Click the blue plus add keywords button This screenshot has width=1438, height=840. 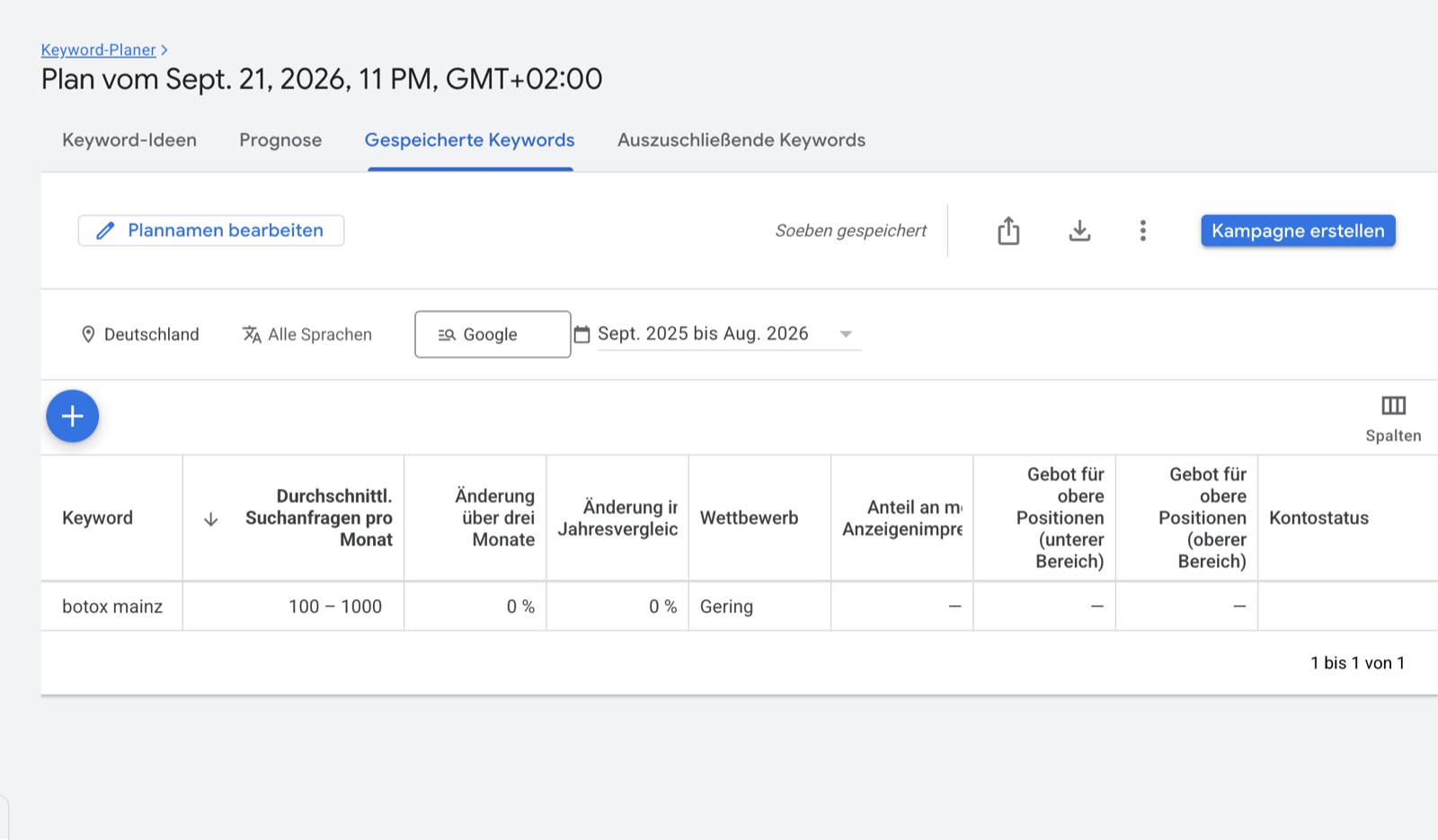73,416
